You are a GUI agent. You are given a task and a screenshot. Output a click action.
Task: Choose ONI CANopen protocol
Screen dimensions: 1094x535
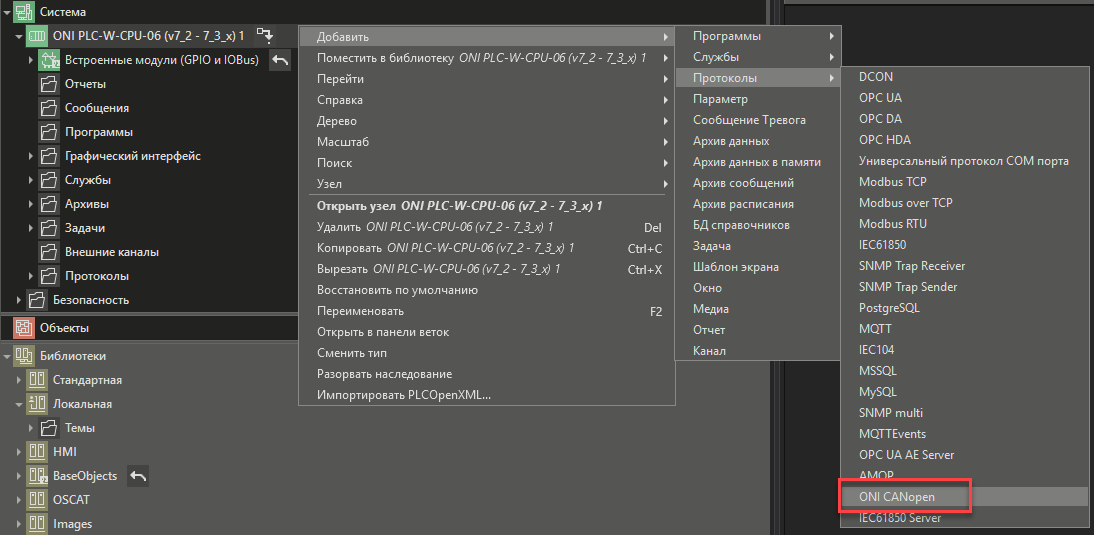(x=965, y=497)
